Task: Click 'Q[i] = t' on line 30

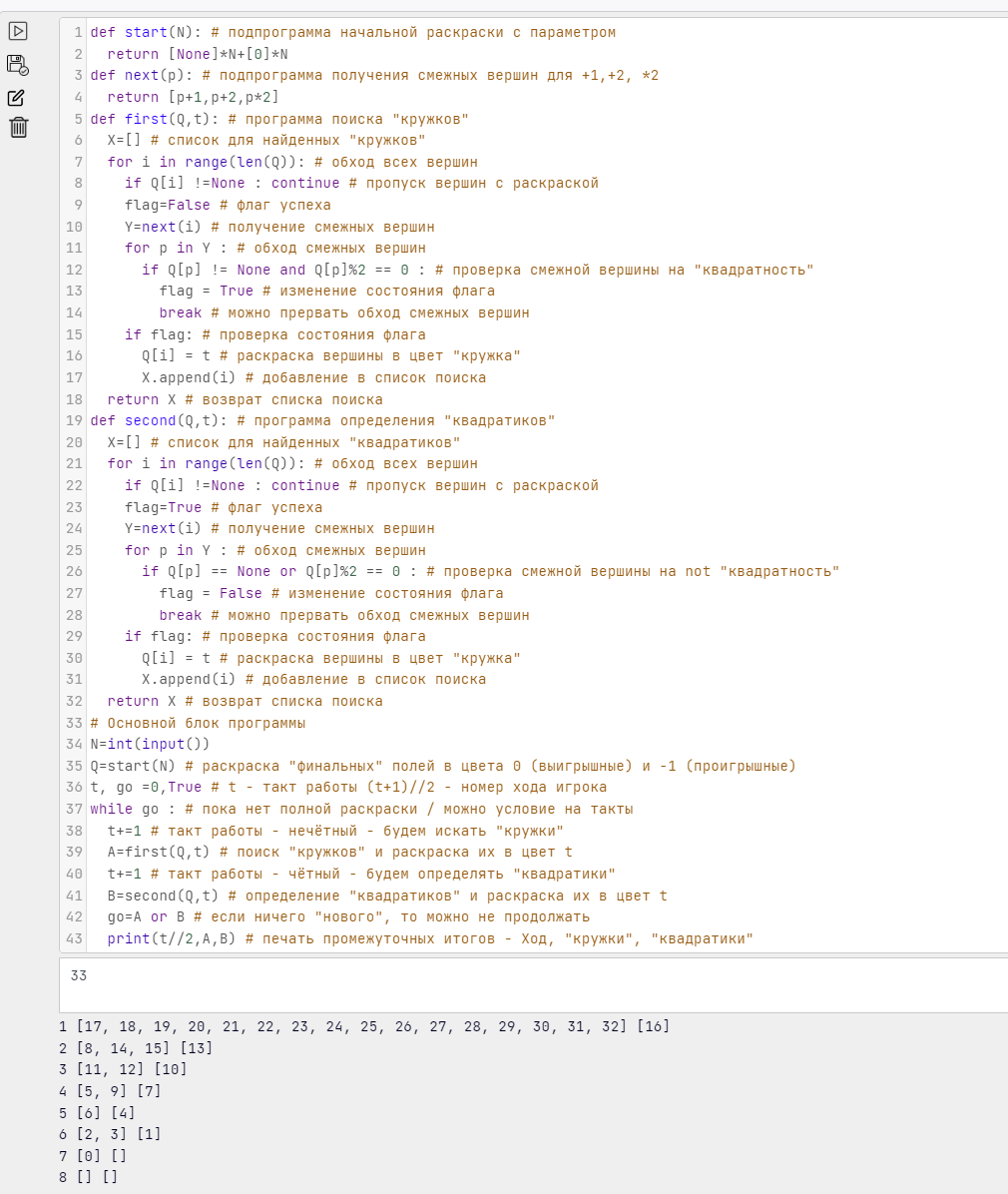Action: 176,658
